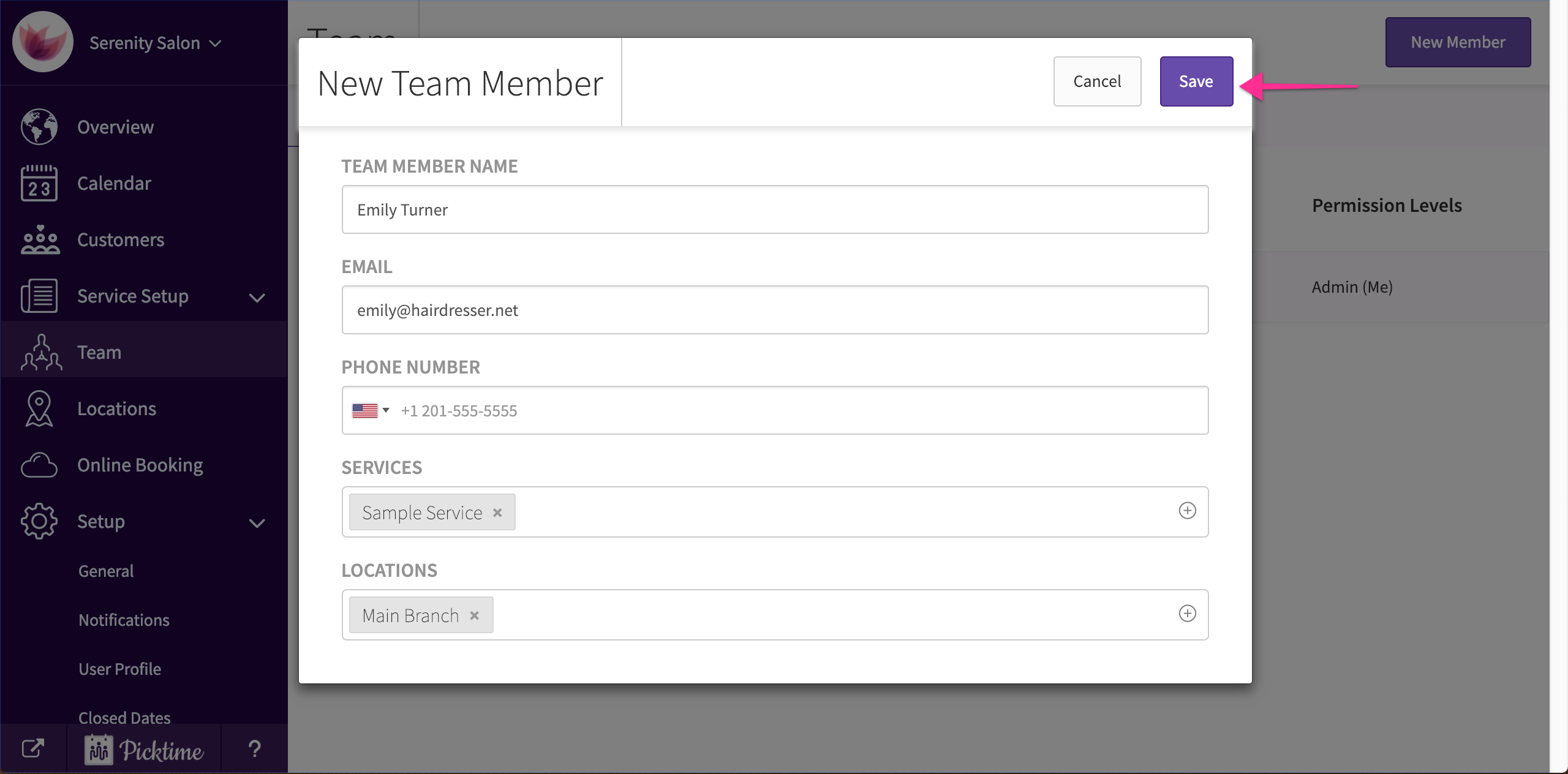Viewport: 1568px width, 774px height.
Task: Save the new team member
Action: pyautogui.click(x=1196, y=81)
